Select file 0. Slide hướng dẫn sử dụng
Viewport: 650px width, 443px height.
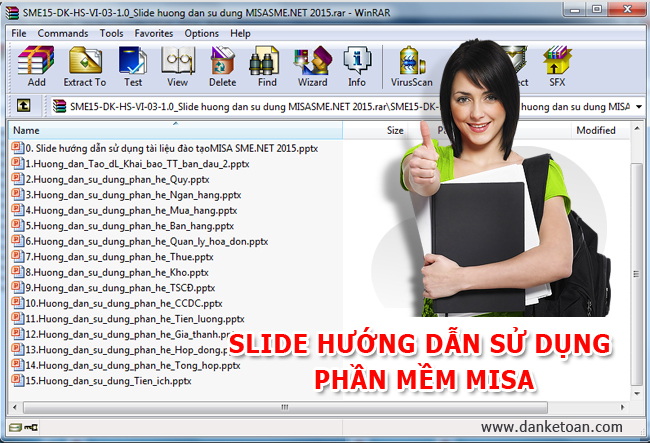(x=165, y=148)
